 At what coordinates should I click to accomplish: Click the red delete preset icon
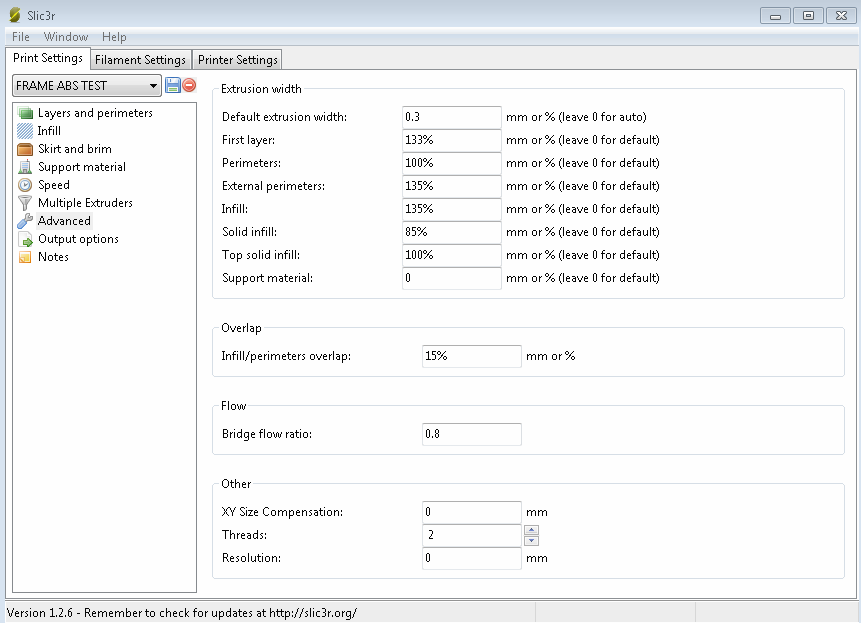coord(189,86)
